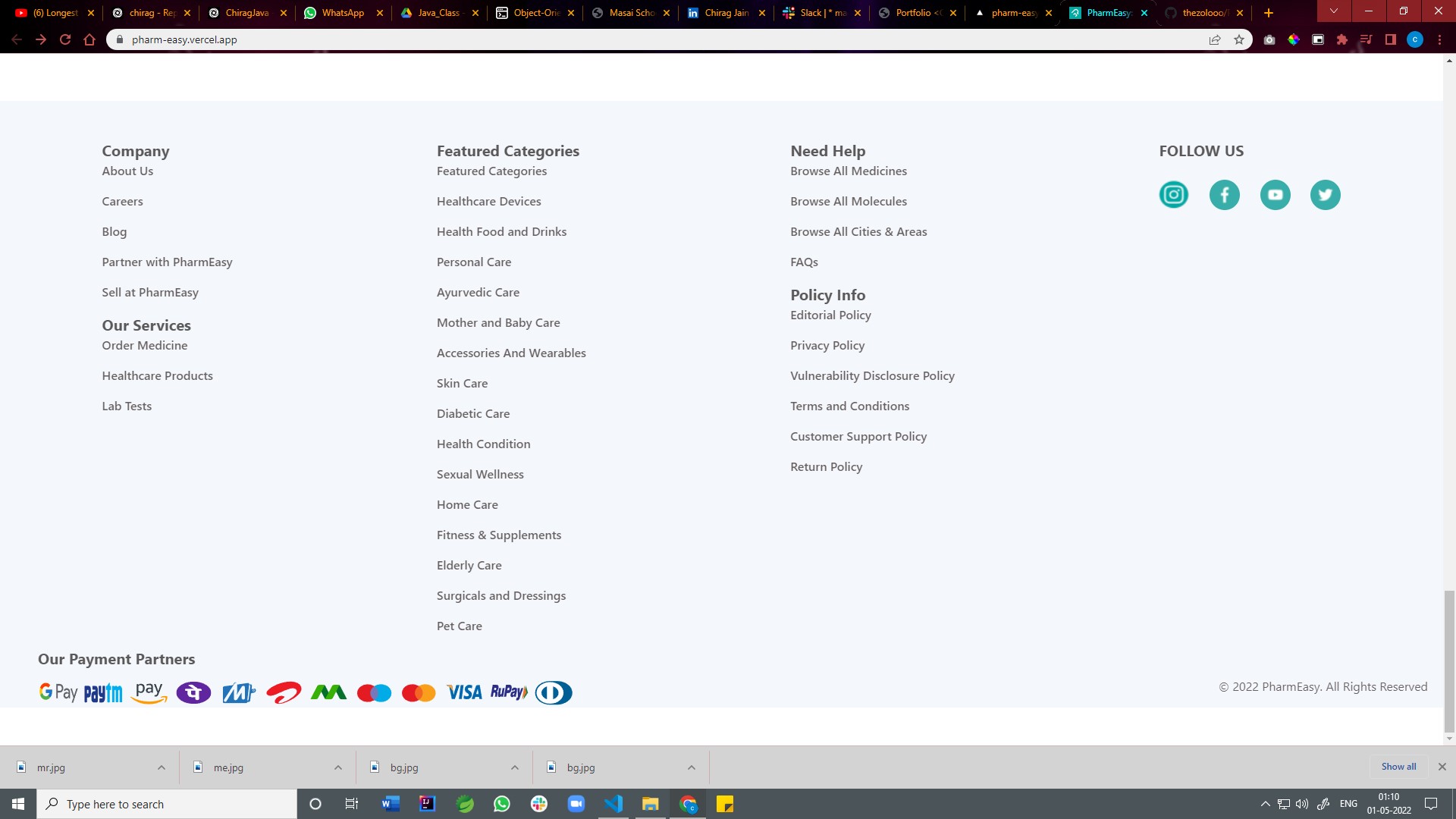Click the Amazon Pay payment logo
This screenshot has width=1456, height=819.
[x=149, y=692]
